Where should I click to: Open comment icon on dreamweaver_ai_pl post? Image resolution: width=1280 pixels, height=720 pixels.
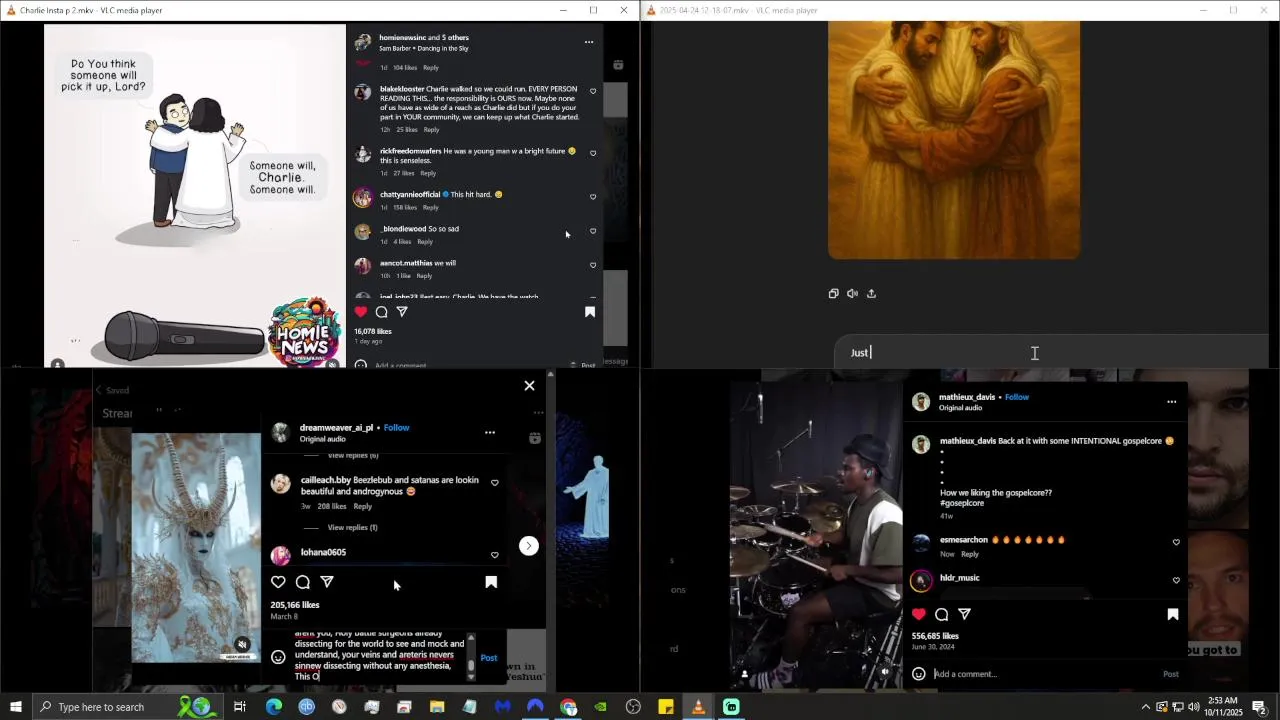[303, 582]
